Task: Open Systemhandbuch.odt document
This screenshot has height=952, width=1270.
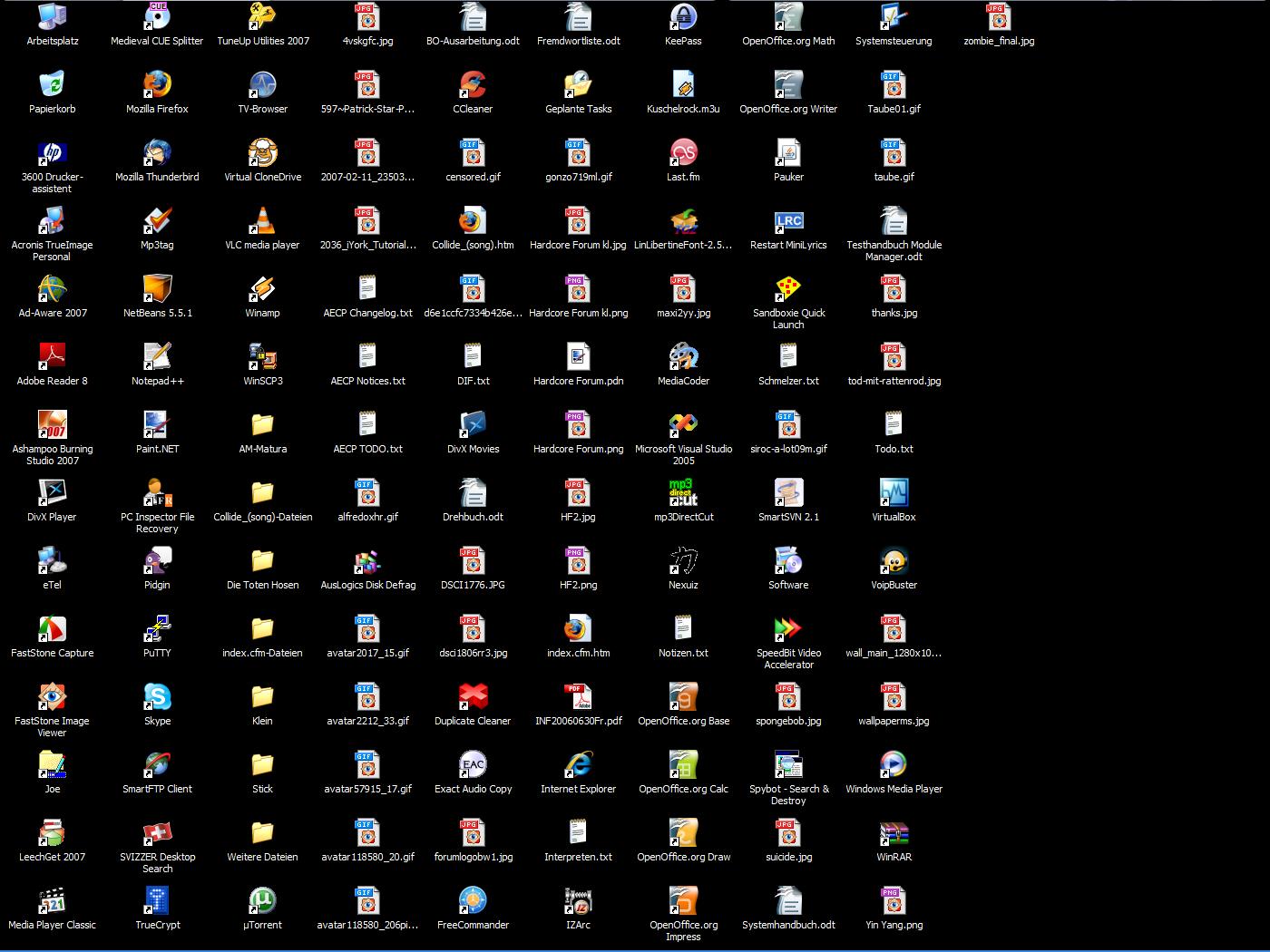Action: [x=789, y=900]
